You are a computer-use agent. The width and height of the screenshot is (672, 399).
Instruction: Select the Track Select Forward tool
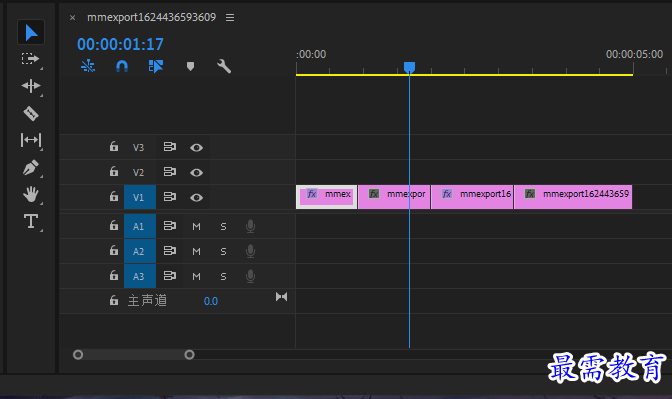tap(30, 59)
